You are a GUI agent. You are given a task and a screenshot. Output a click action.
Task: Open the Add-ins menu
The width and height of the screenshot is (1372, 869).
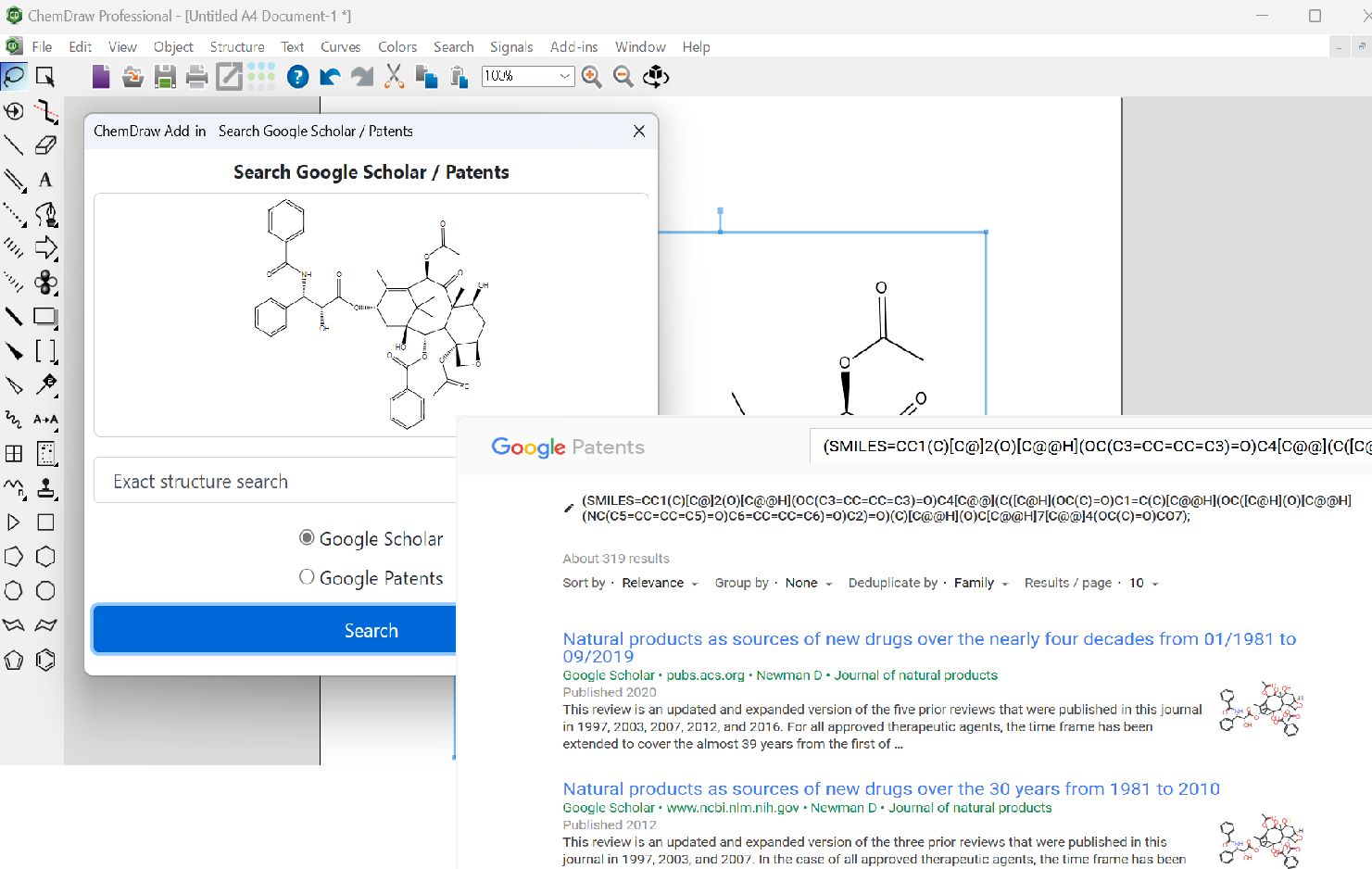coord(573,47)
